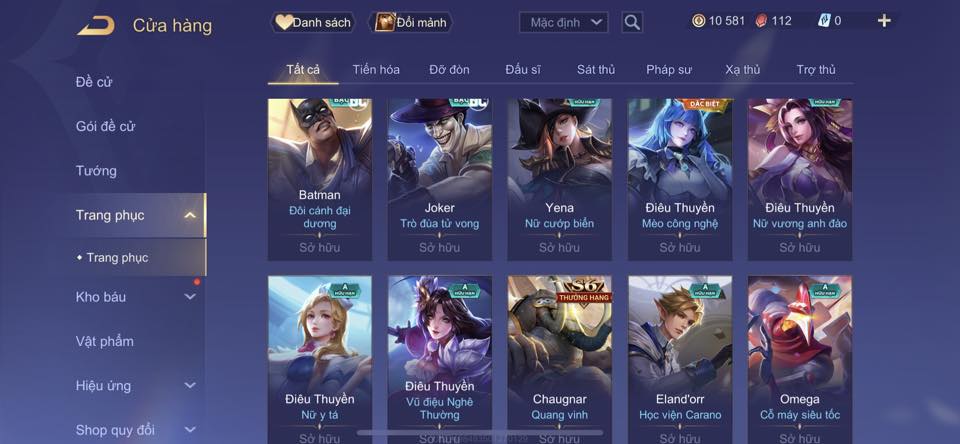Open Đổi mảnh fragment exchange chest
The width and height of the screenshot is (960, 444).
411,23
